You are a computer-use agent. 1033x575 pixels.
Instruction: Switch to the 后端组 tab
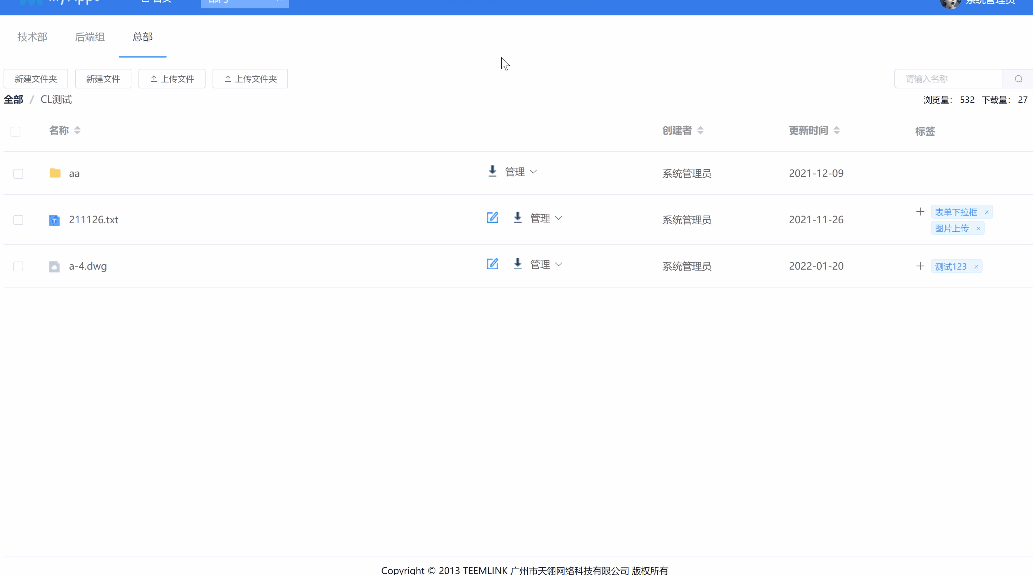pyautogui.click(x=89, y=37)
